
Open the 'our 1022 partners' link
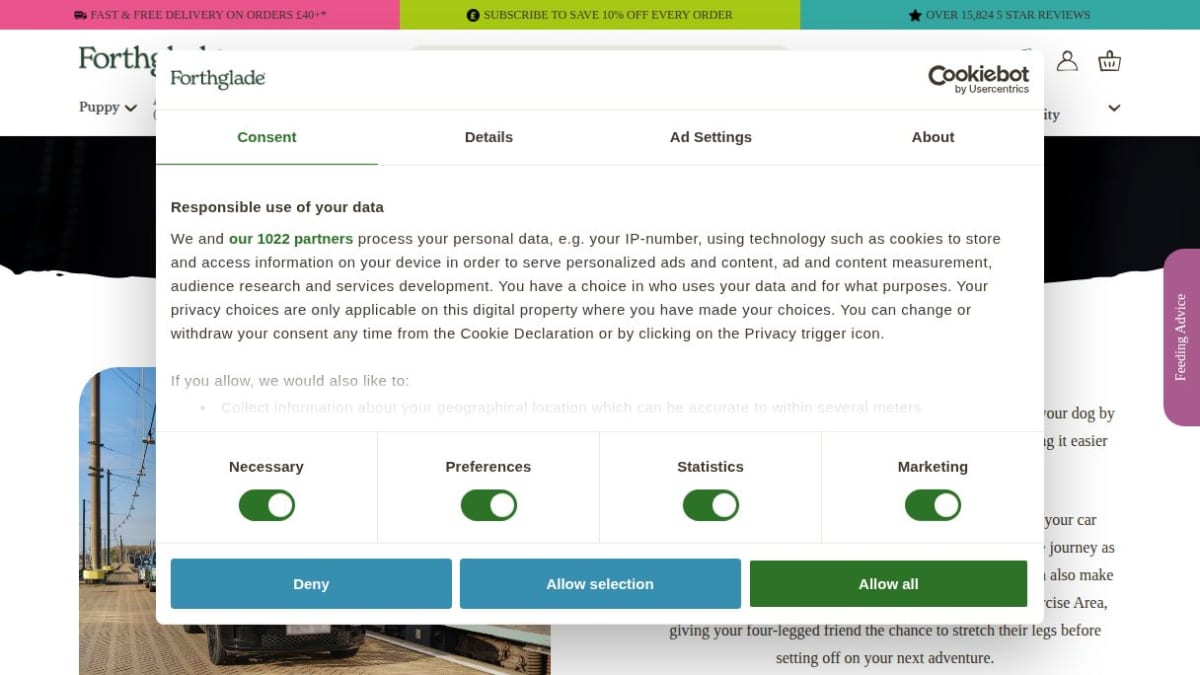291,239
